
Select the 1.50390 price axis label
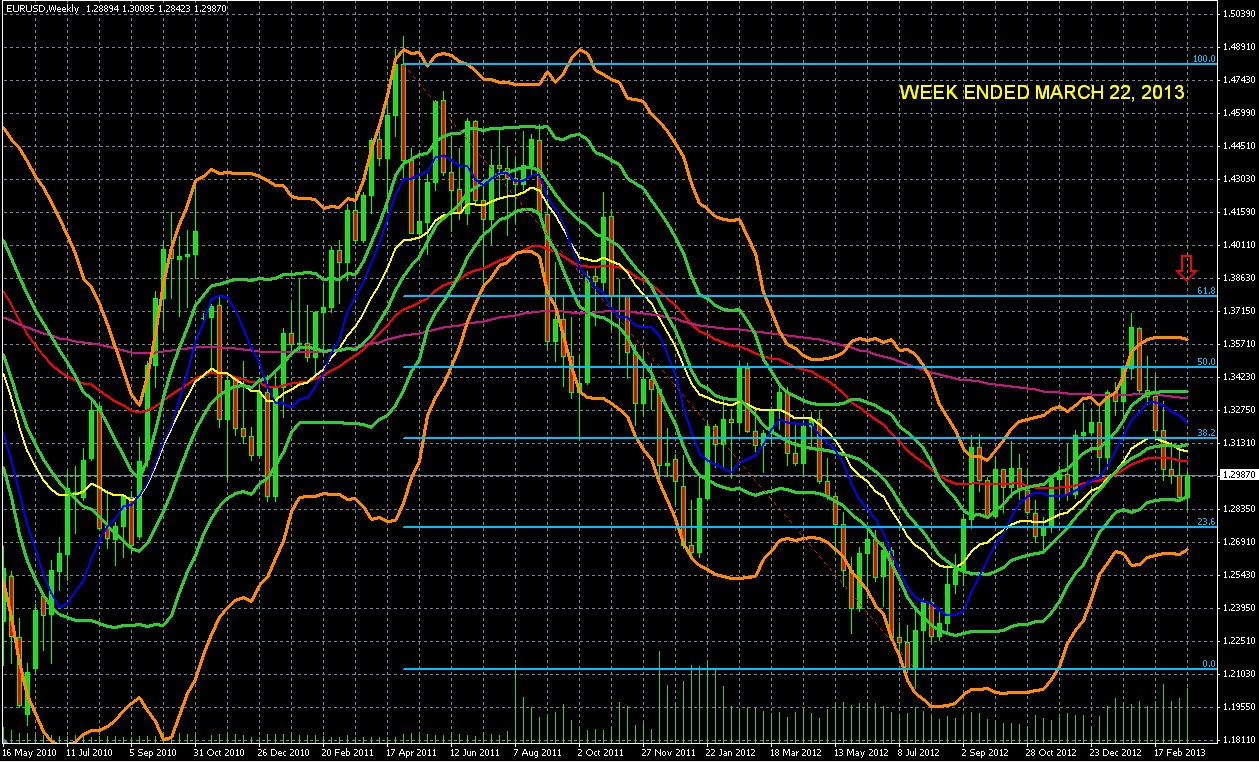click(x=1237, y=13)
